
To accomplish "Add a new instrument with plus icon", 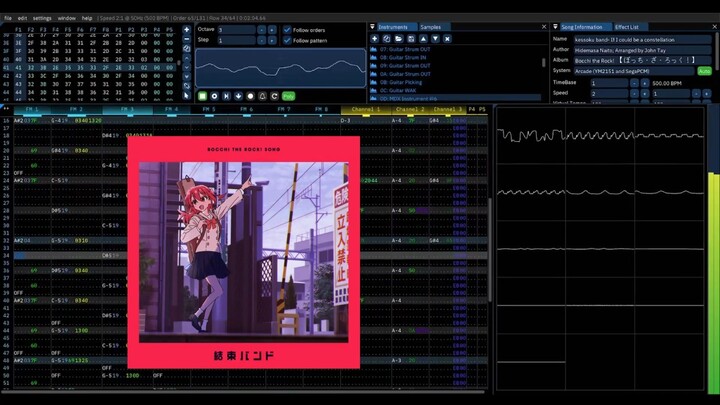I will [374, 39].
